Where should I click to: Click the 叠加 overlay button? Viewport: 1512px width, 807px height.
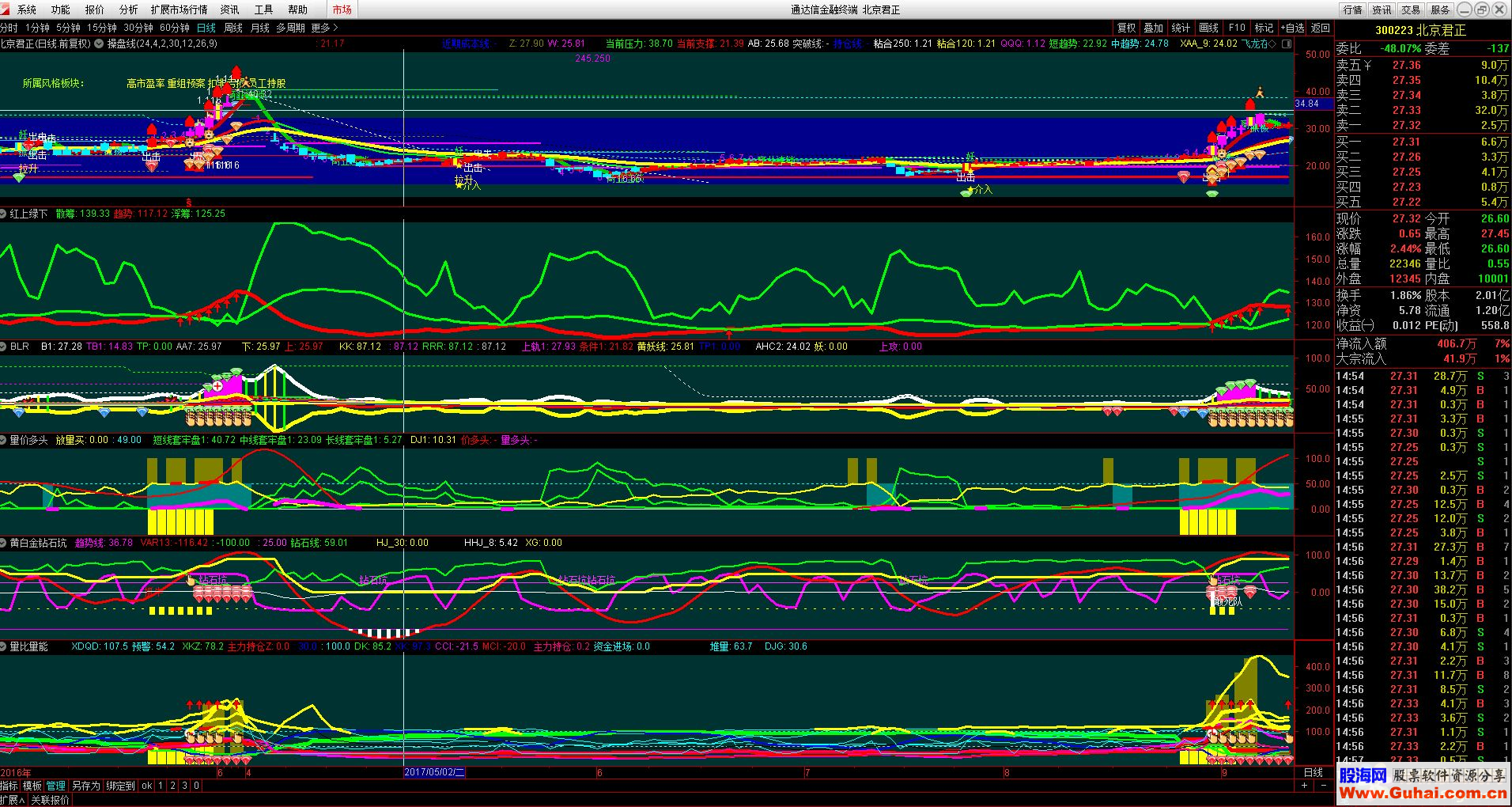[x=1153, y=28]
